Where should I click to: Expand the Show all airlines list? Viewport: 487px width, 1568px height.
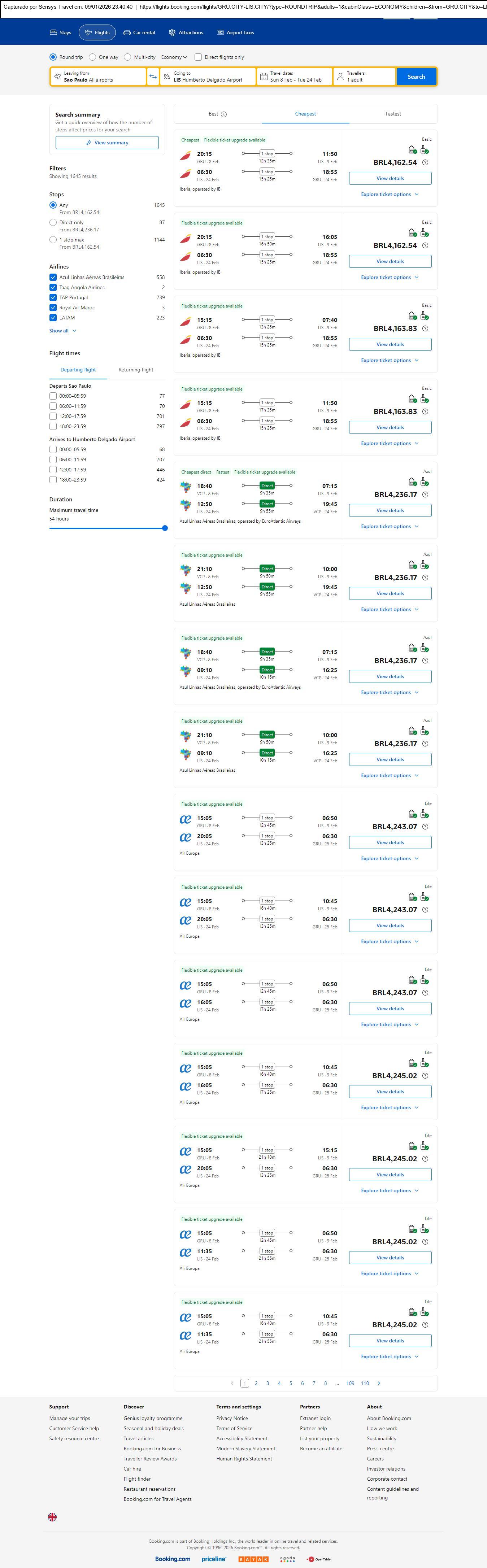coord(63,331)
